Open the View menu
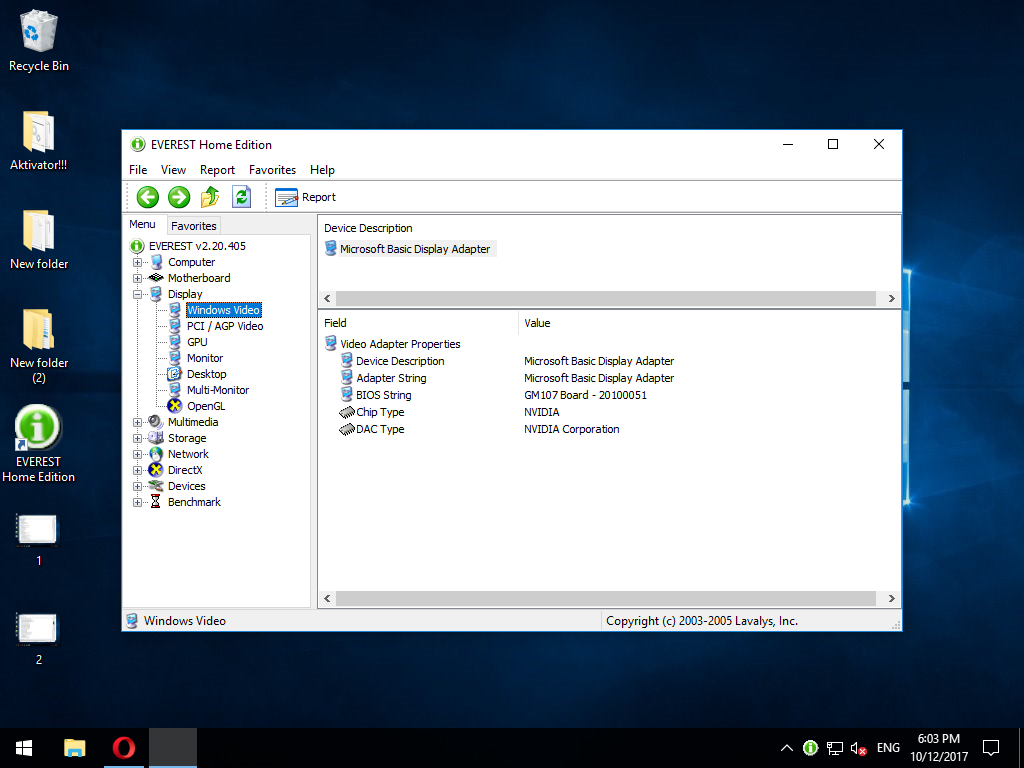1024x768 pixels. coord(173,170)
